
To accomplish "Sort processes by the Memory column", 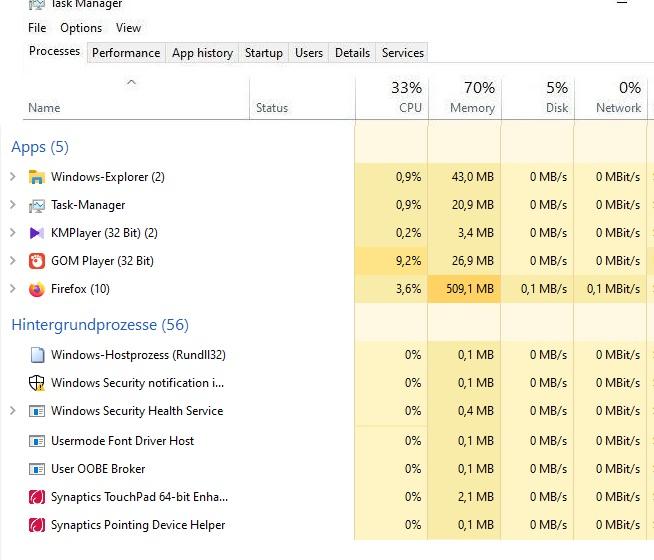I will [x=465, y=98].
